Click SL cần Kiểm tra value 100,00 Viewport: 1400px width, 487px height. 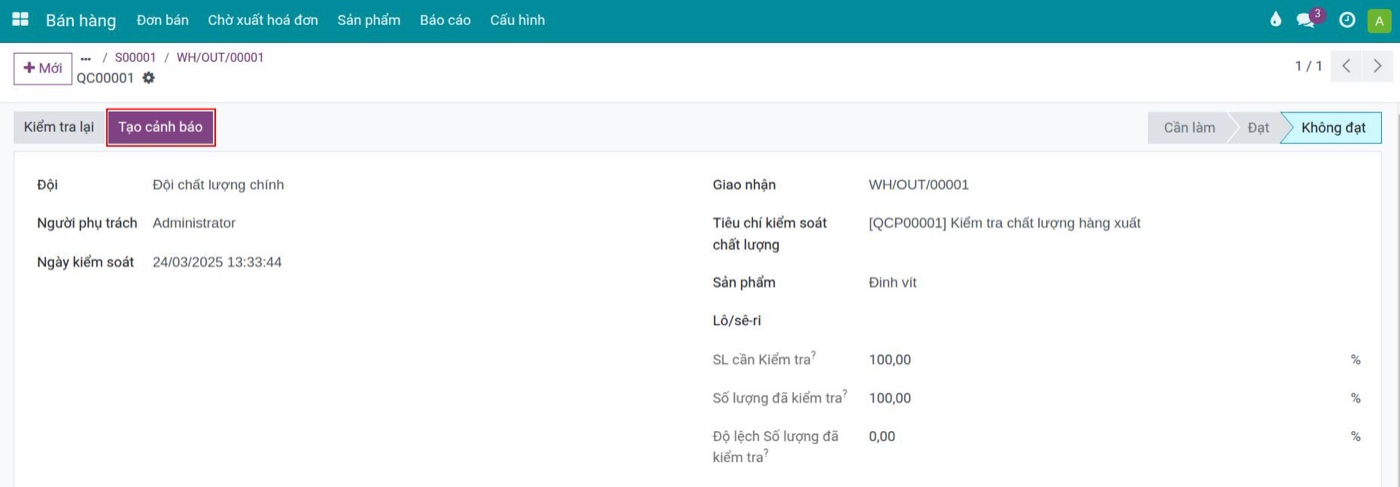[x=890, y=359]
